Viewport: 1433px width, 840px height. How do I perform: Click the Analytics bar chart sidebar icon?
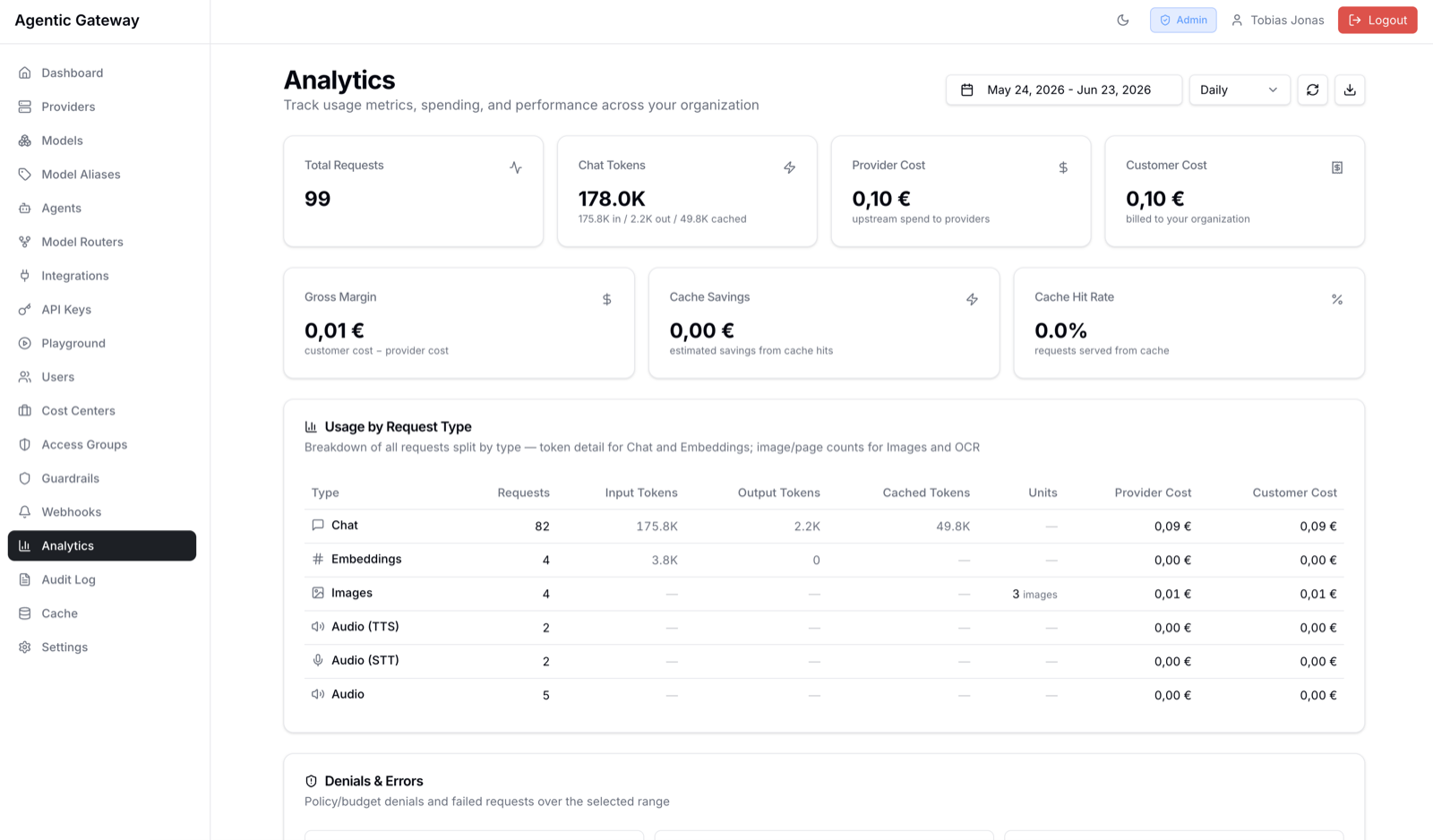coord(25,545)
